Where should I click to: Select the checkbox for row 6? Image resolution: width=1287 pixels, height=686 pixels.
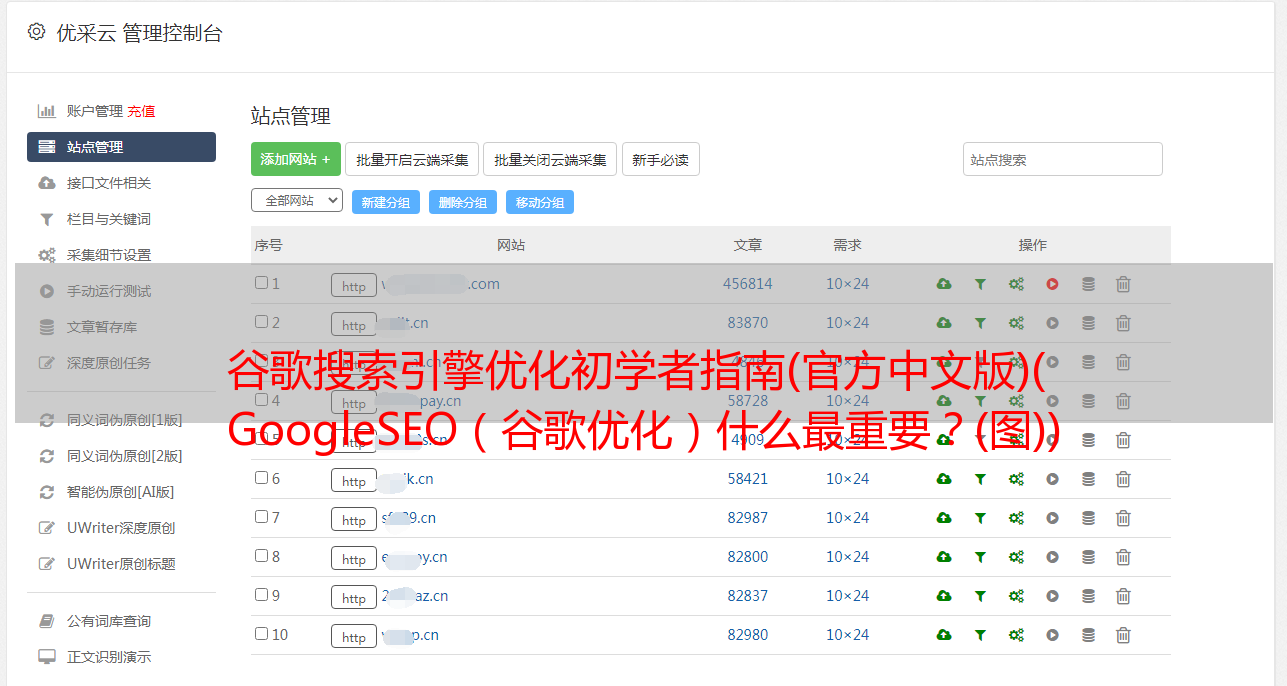[261, 478]
